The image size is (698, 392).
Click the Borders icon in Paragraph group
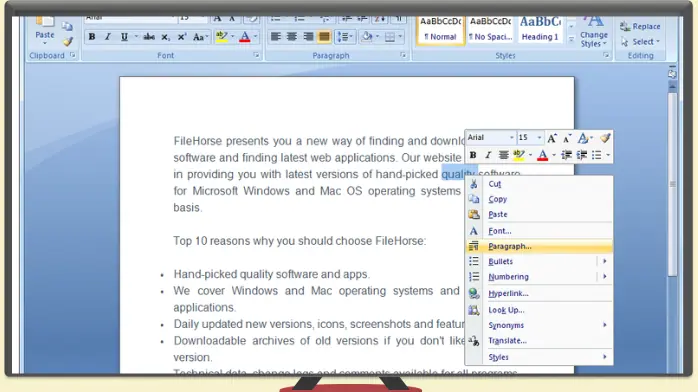[390, 36]
